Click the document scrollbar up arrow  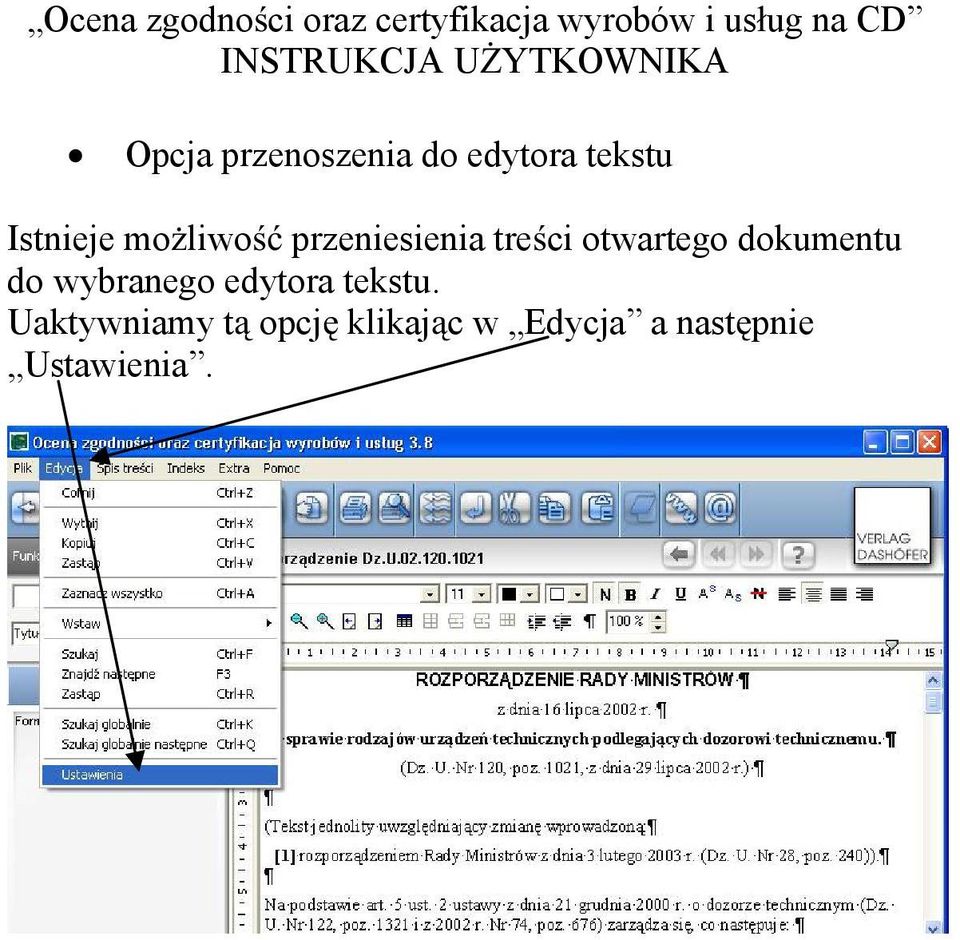coord(932,680)
